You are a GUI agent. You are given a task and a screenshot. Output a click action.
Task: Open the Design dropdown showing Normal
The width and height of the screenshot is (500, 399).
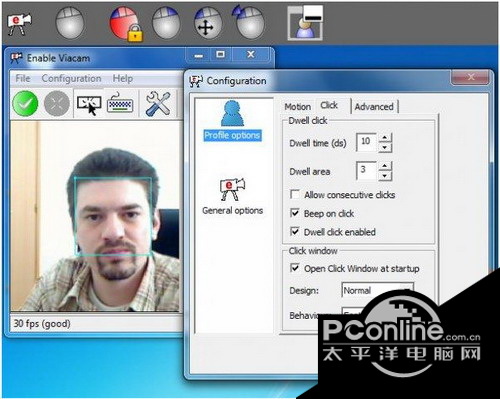click(x=377, y=290)
